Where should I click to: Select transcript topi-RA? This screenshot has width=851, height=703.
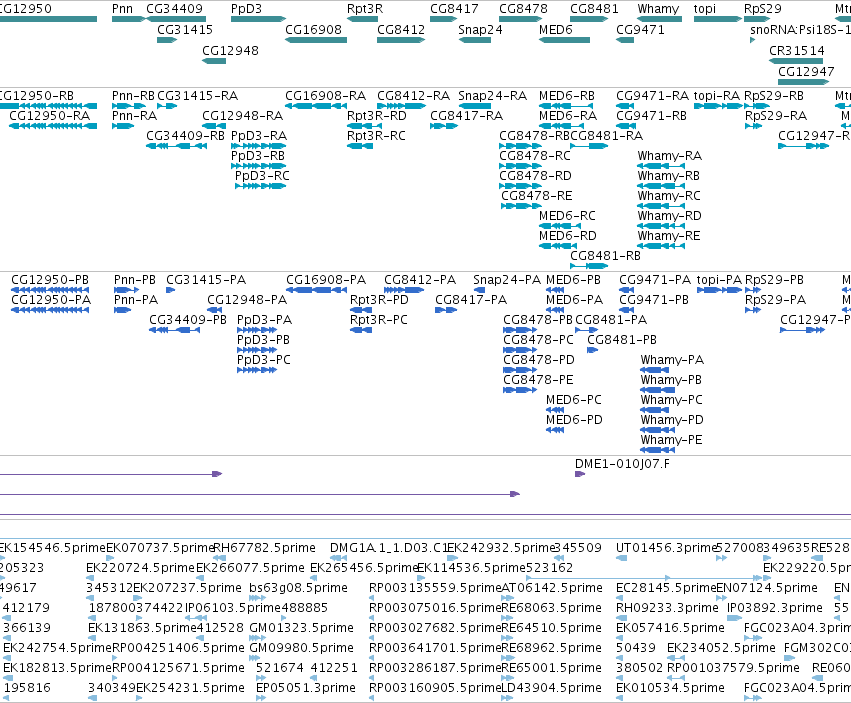tap(716, 96)
